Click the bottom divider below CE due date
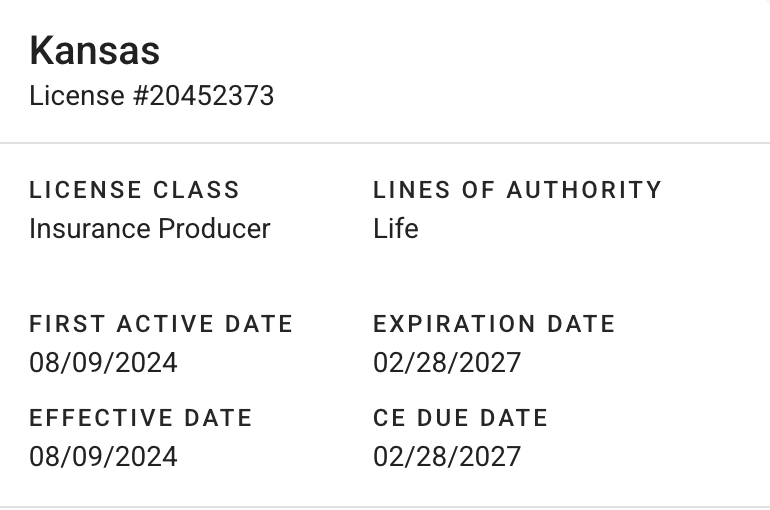This screenshot has width=770, height=510. [385, 507]
